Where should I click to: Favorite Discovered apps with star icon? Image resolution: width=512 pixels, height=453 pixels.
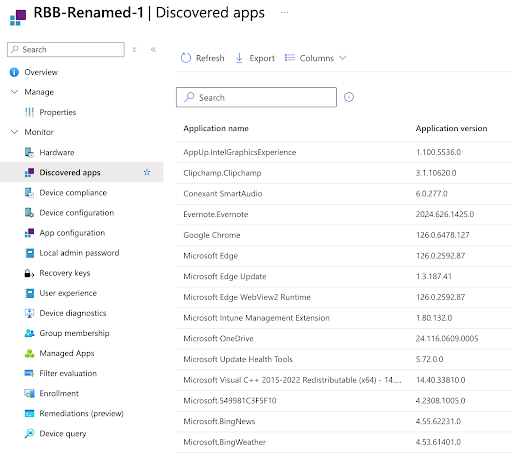[x=147, y=172]
